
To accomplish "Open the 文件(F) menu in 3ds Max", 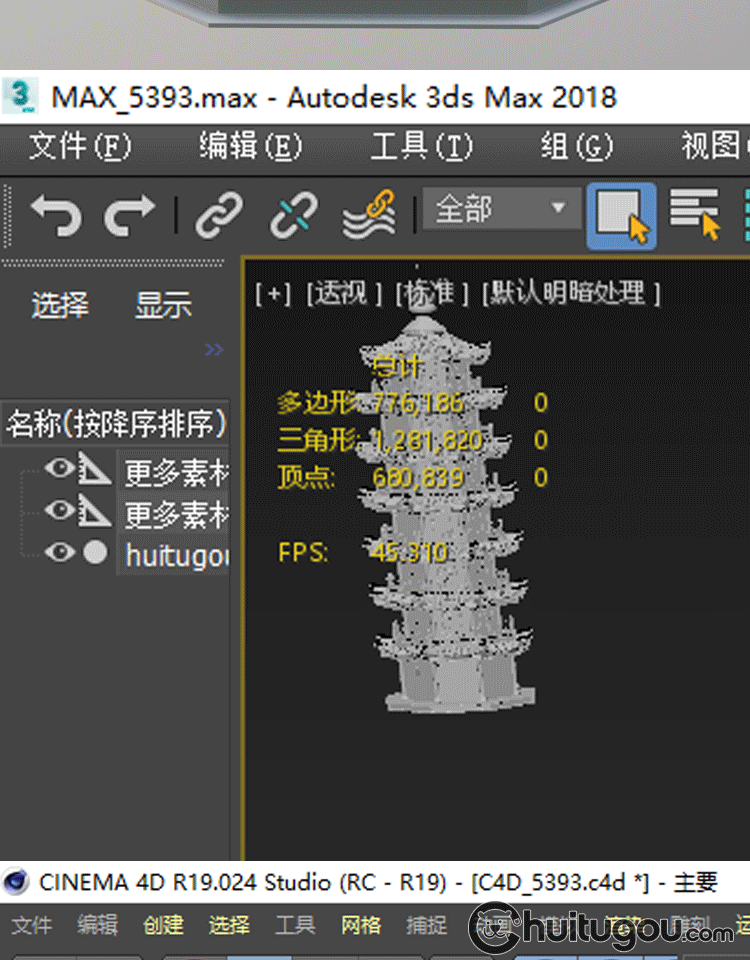I will tap(80, 146).
